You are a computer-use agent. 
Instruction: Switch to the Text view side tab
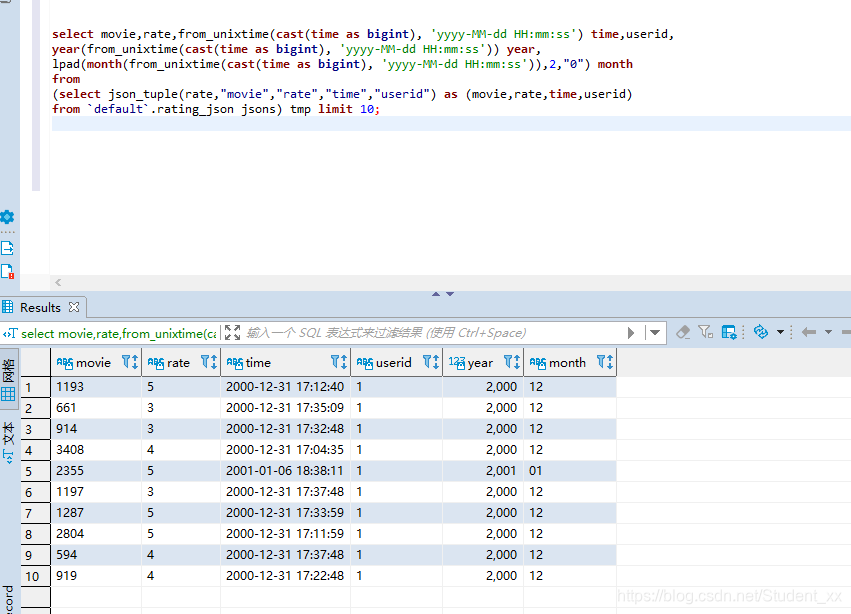(8, 441)
